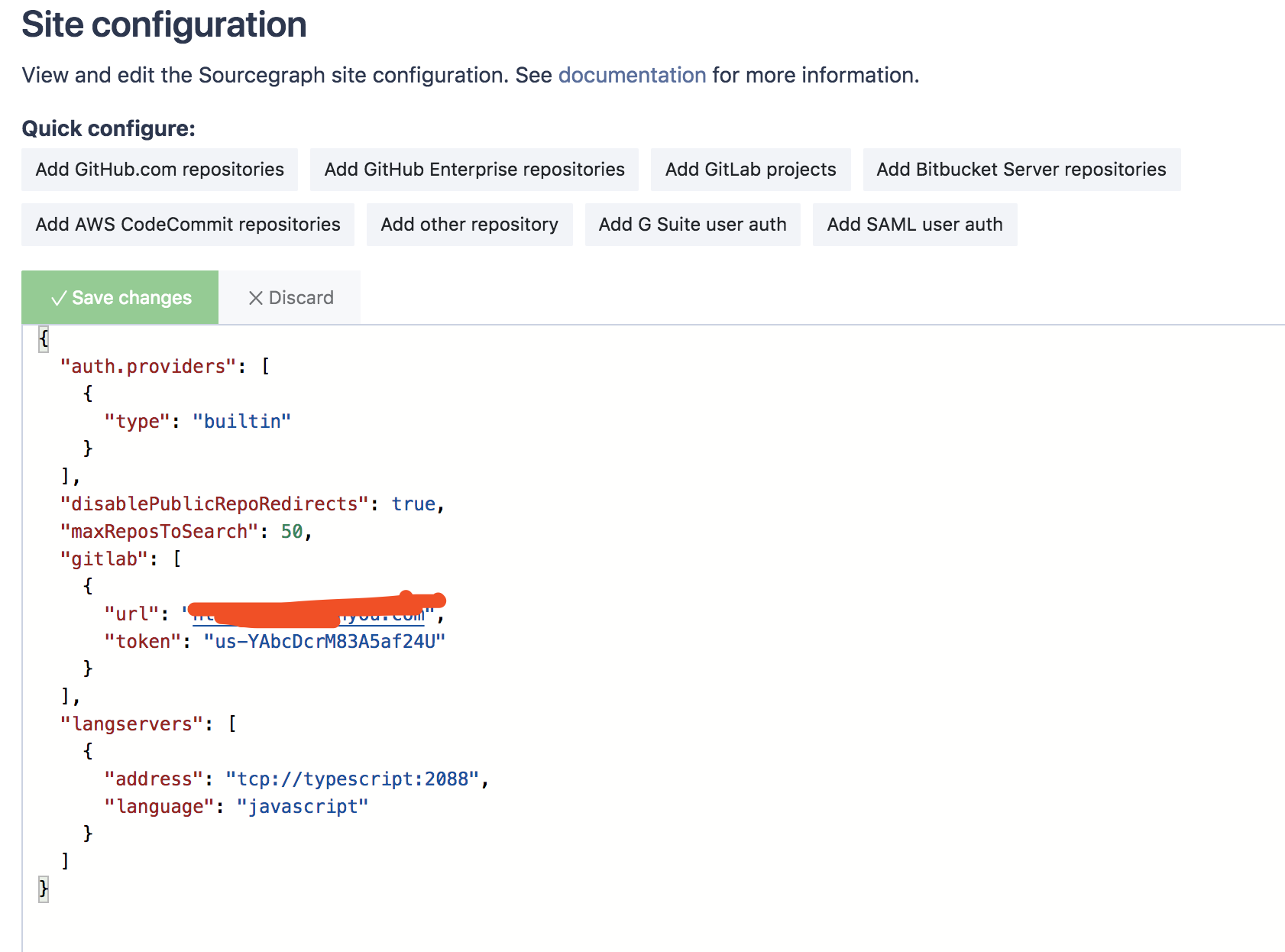The image size is (1285, 952).
Task: Click the "javascript" value
Action: [x=303, y=807]
